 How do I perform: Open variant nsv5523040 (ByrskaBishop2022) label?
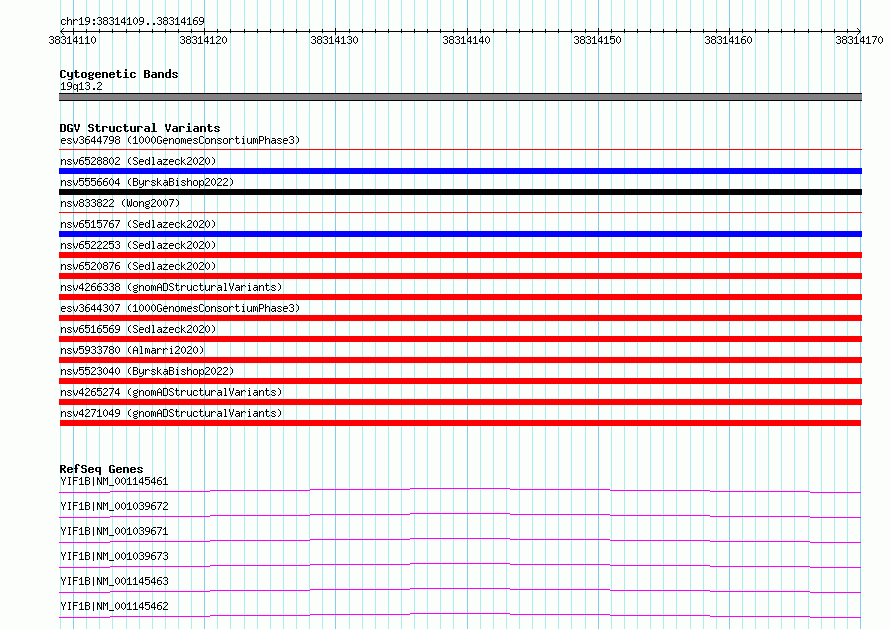pyautogui.click(x=147, y=371)
